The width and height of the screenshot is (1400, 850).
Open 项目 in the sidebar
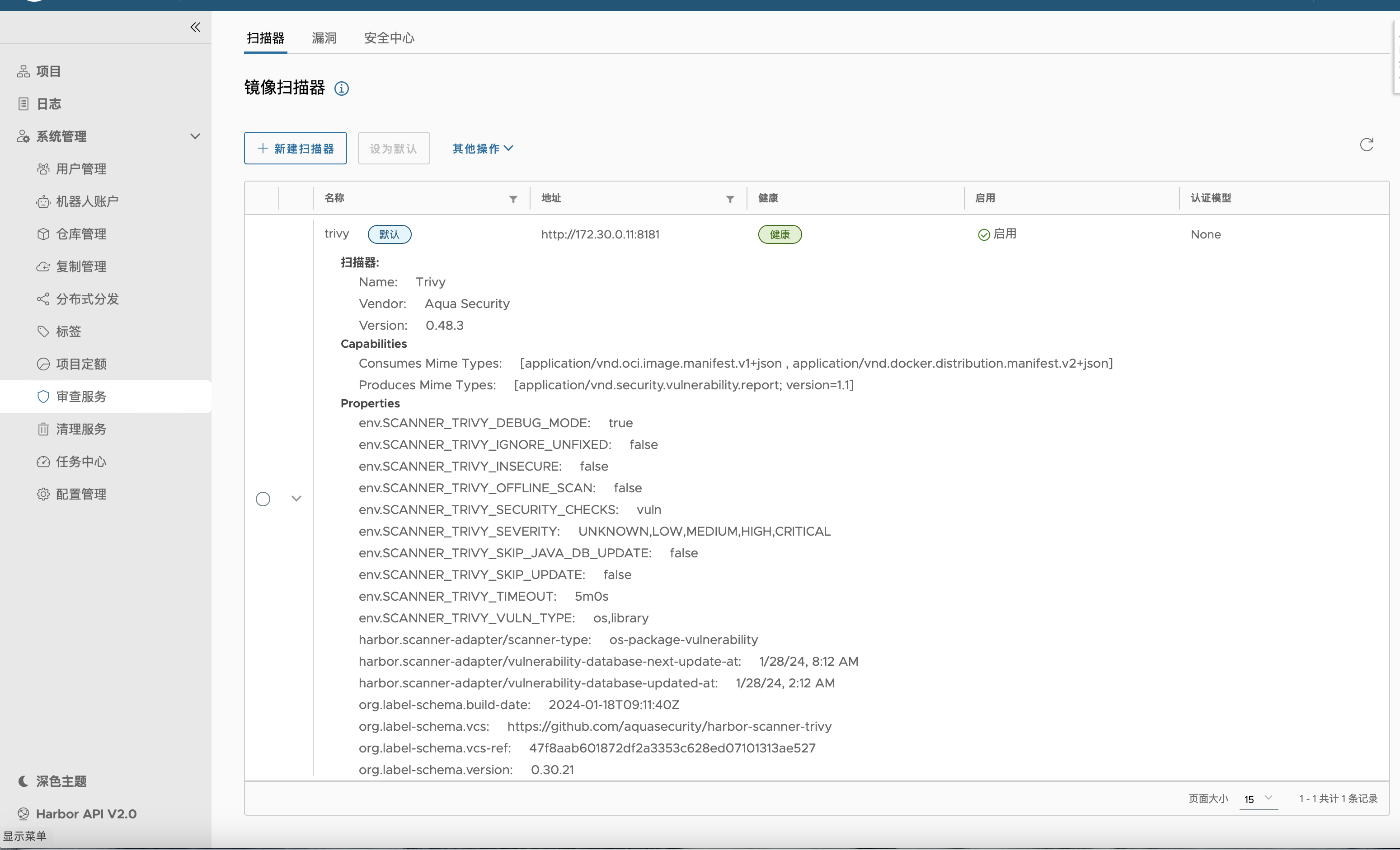tap(48, 71)
